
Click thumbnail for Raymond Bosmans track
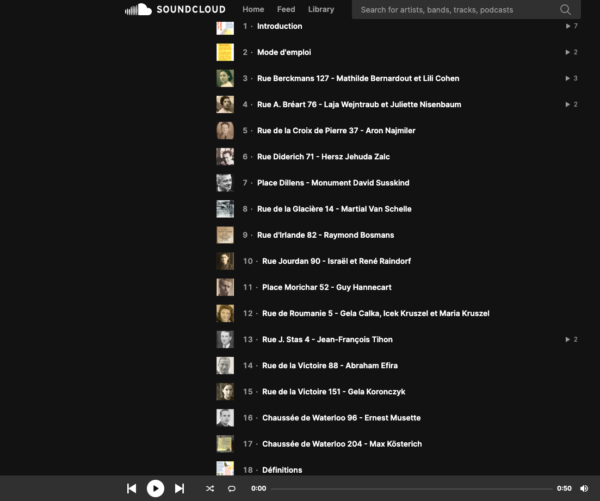coord(225,235)
